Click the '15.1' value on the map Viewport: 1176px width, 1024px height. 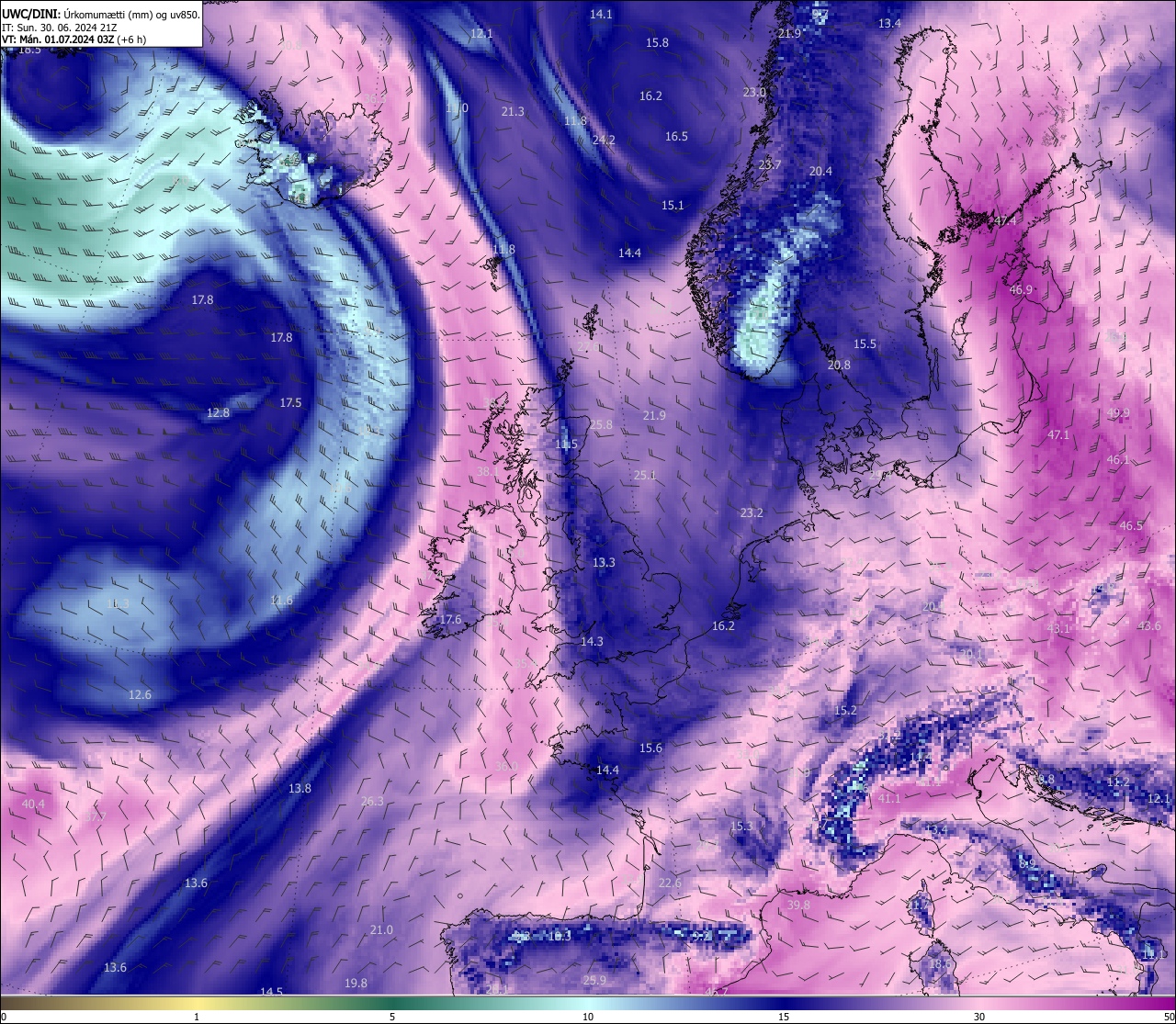pyautogui.click(x=673, y=205)
